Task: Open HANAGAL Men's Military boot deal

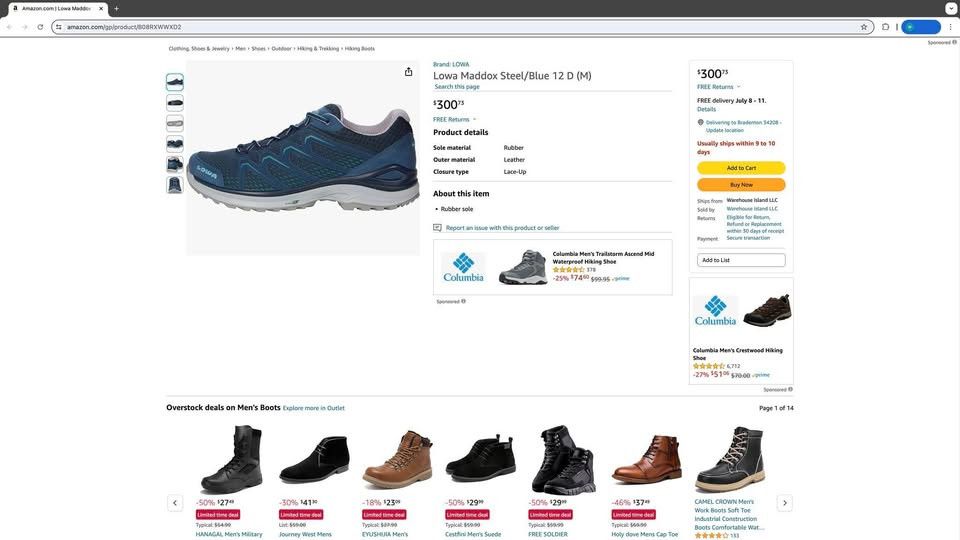Action: click(228, 534)
